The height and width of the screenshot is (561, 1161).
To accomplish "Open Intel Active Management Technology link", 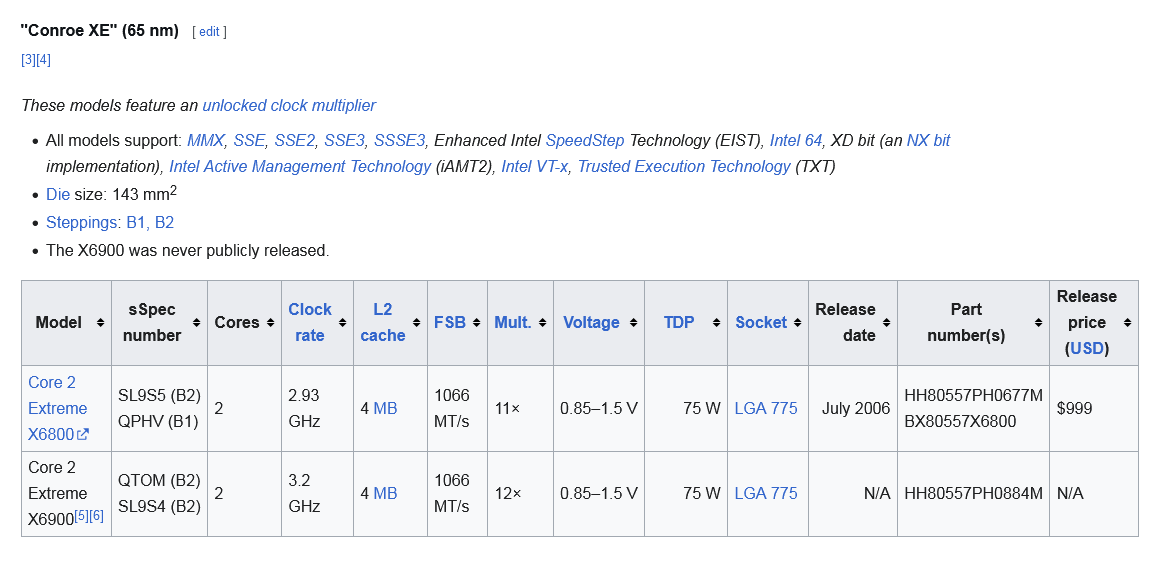I will pos(300,167).
